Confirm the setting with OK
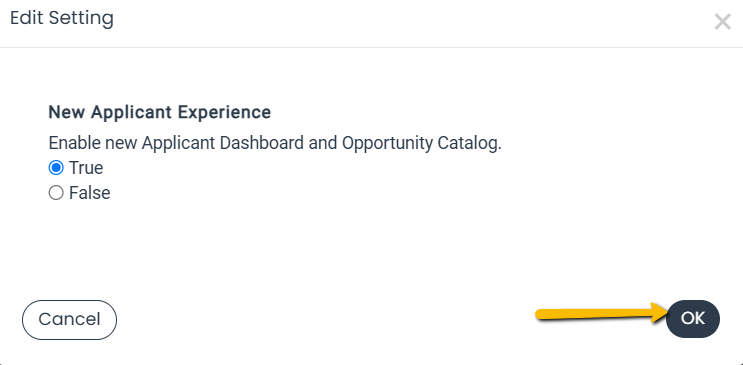This screenshot has width=743, height=365. (693, 319)
